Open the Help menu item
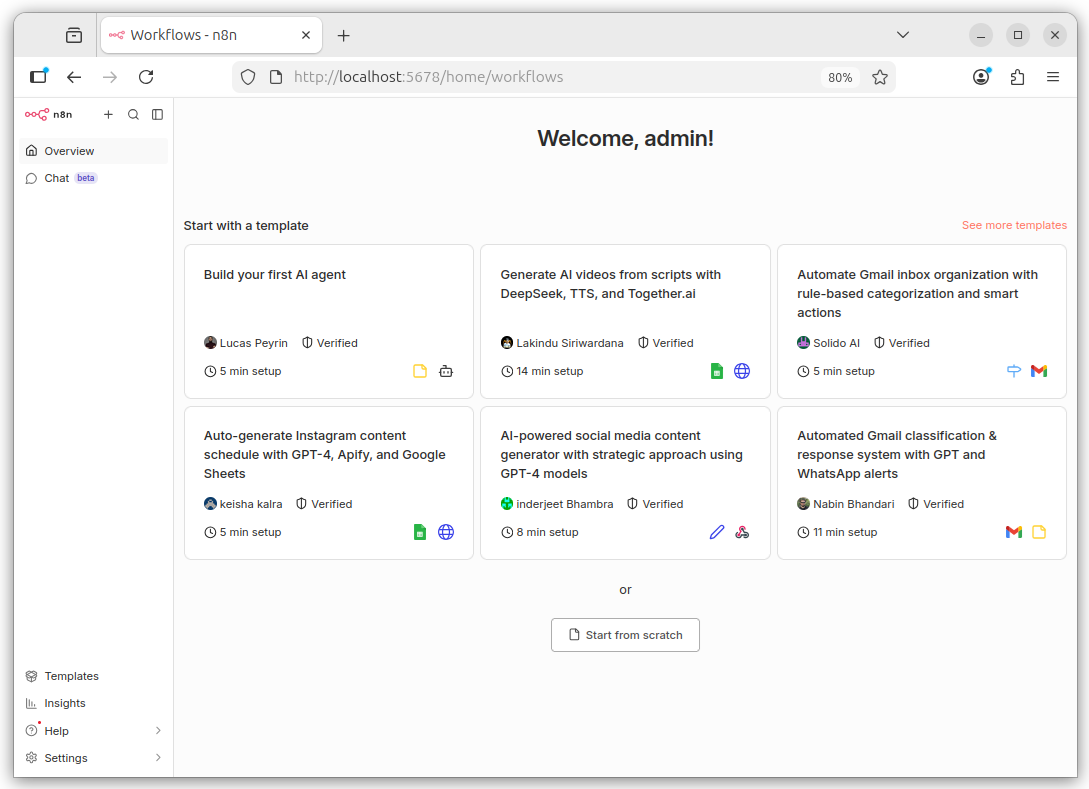Viewport: 1089px width, 789px height. tap(94, 731)
